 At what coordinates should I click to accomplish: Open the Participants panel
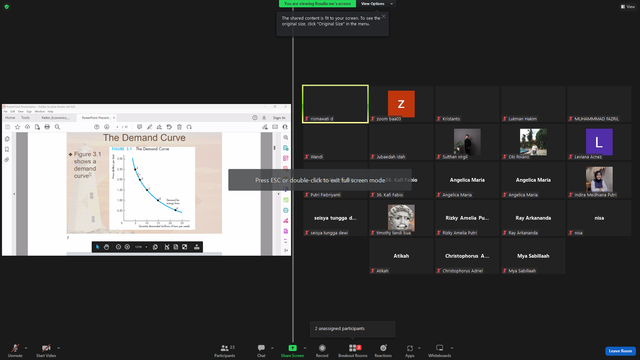click(x=224, y=350)
